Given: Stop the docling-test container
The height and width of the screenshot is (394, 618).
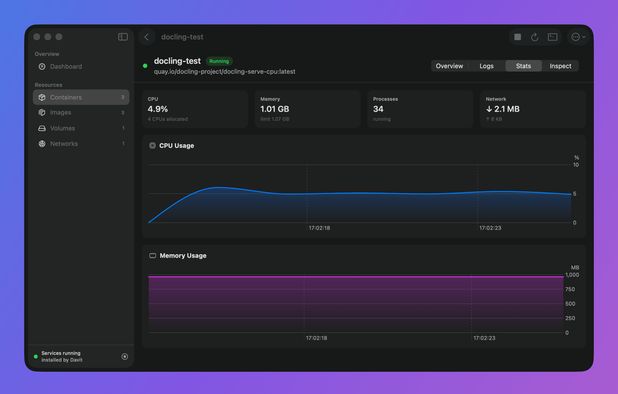Looking at the screenshot, I should [517, 37].
